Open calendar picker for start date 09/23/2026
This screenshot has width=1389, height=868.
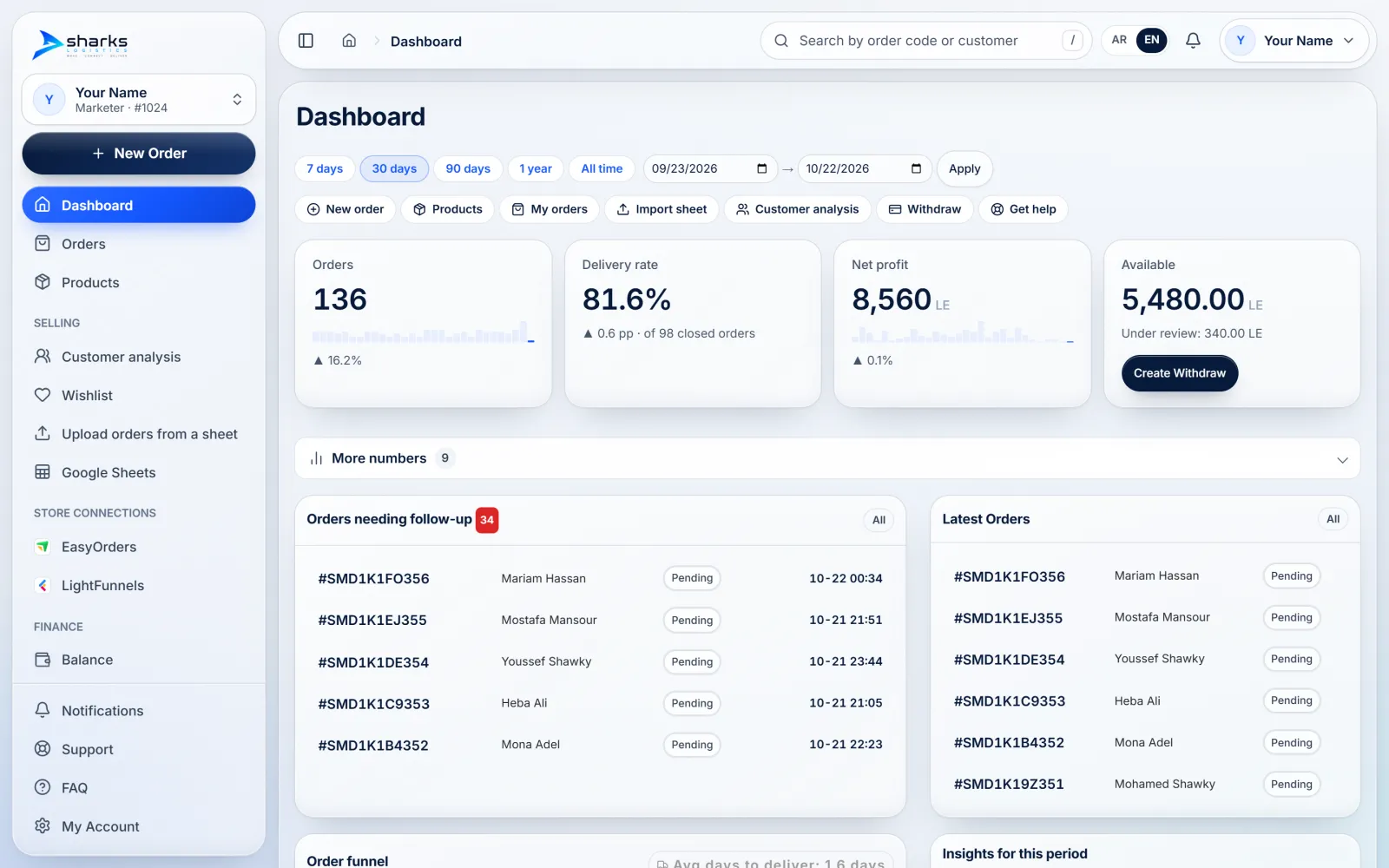[762, 168]
